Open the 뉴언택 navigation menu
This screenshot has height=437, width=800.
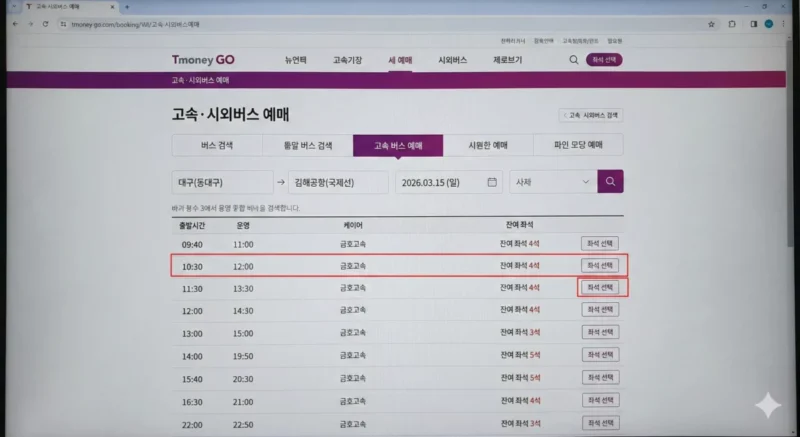pyautogui.click(x=295, y=60)
